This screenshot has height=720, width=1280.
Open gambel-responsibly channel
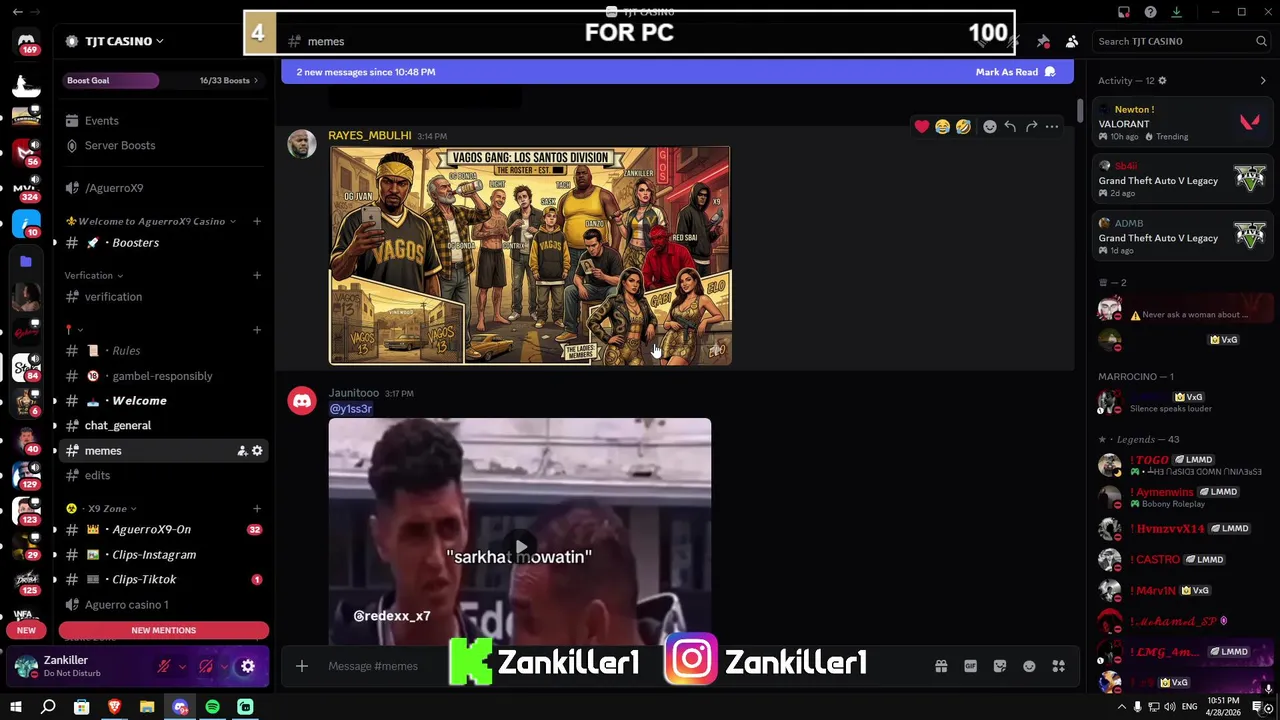(163, 376)
